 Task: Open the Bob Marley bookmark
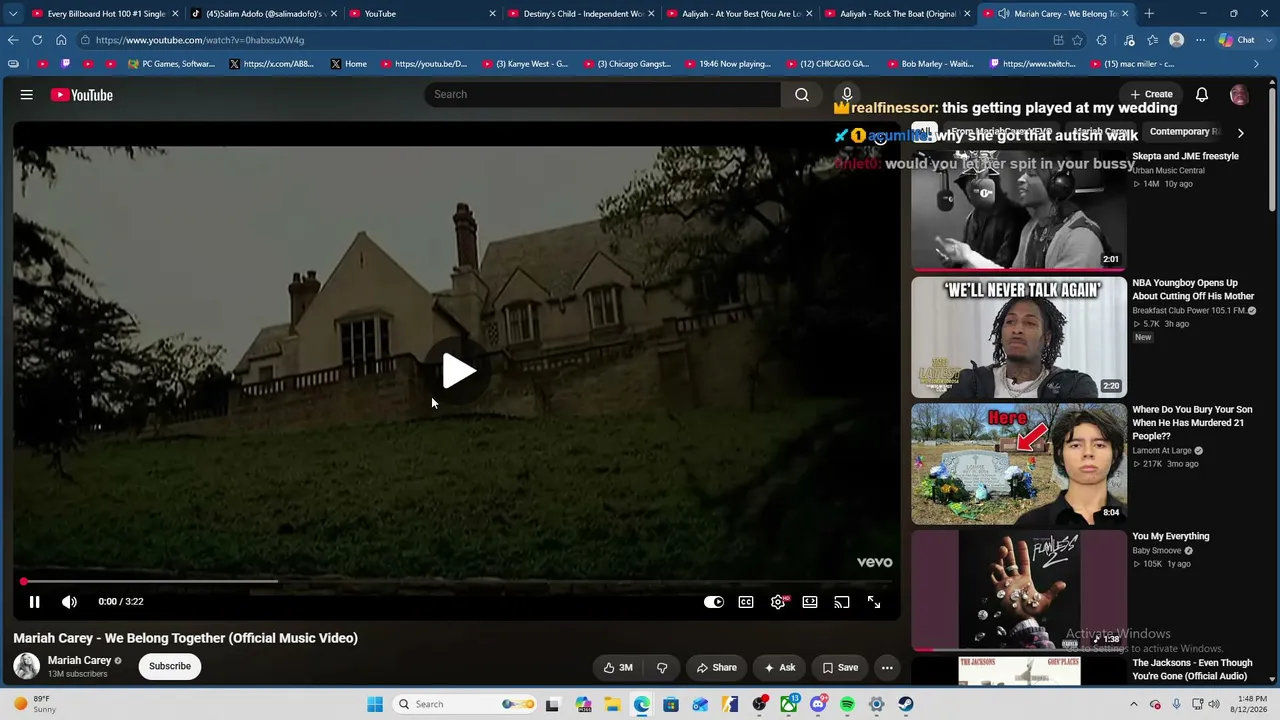(930, 64)
